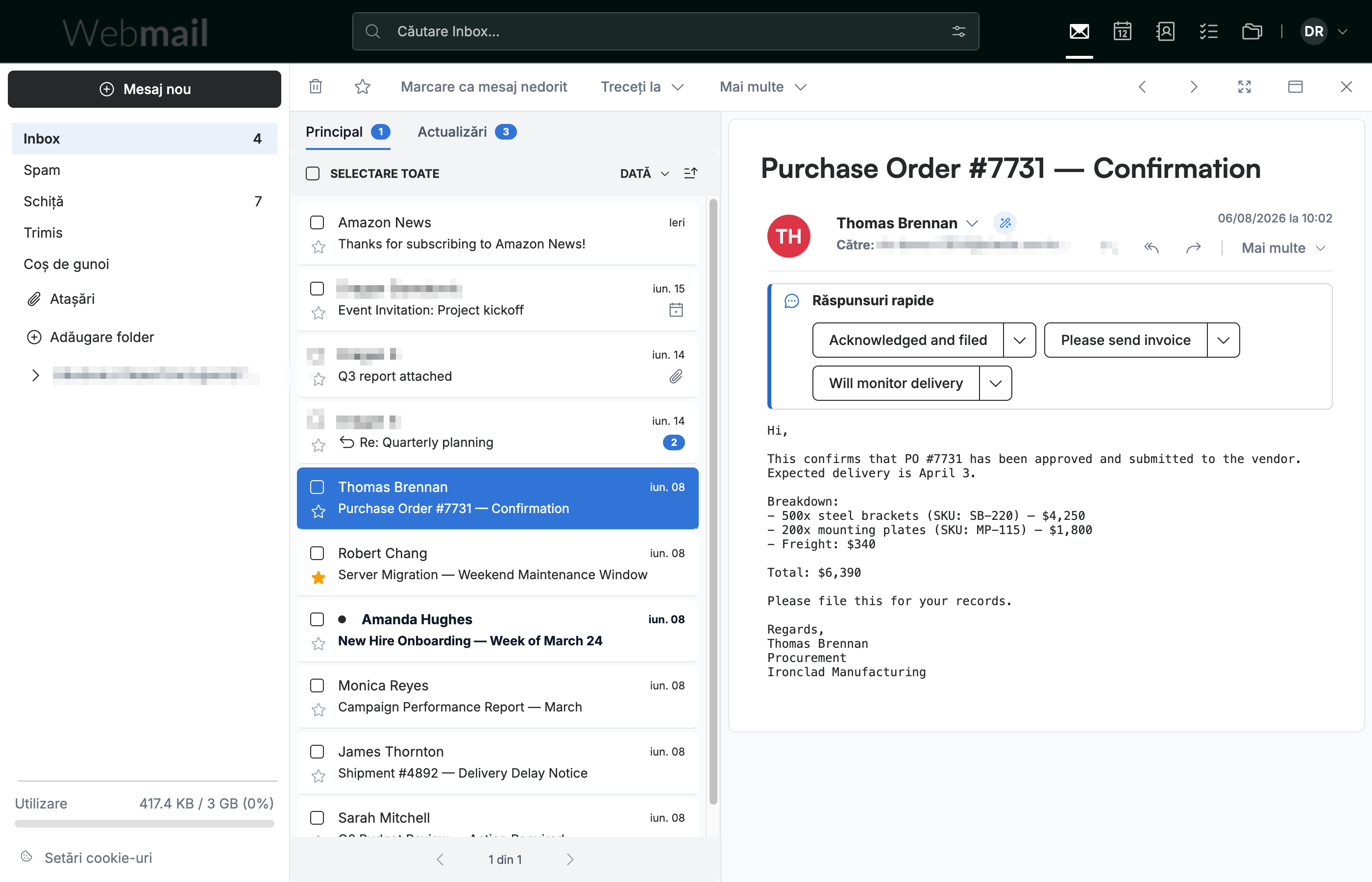1372x882 pixels.
Task: Open the tasks checklist icon
Action: point(1208,31)
